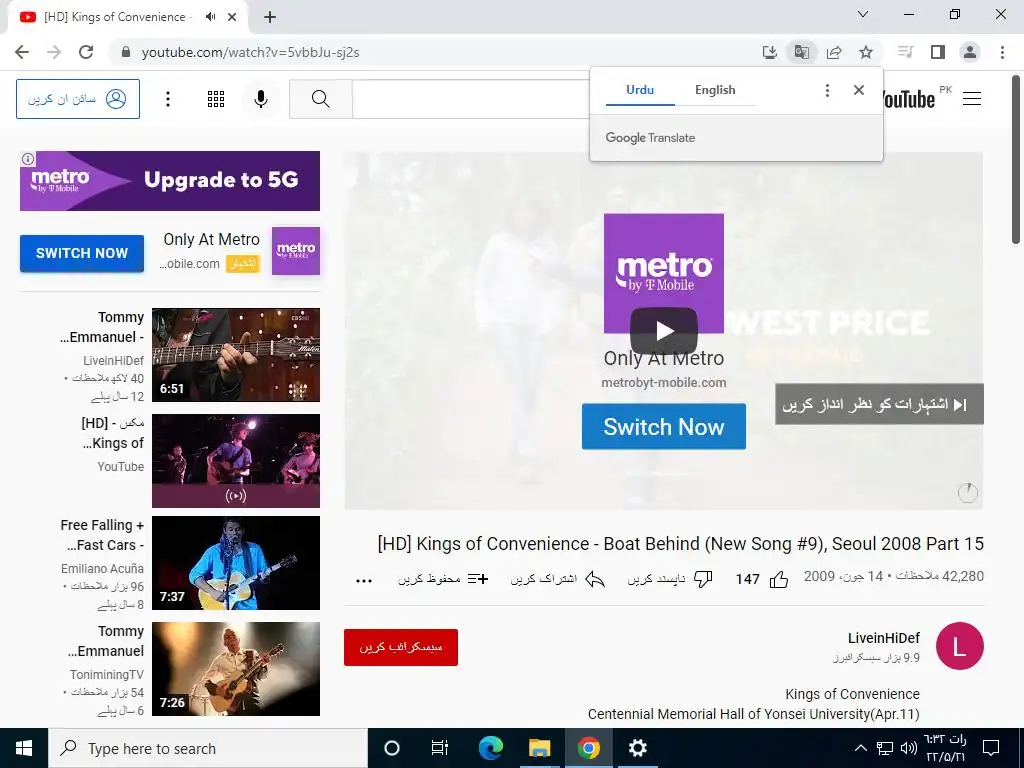The width and height of the screenshot is (1024, 768).
Task: Open more actions ellipsis below video
Action: [364, 581]
